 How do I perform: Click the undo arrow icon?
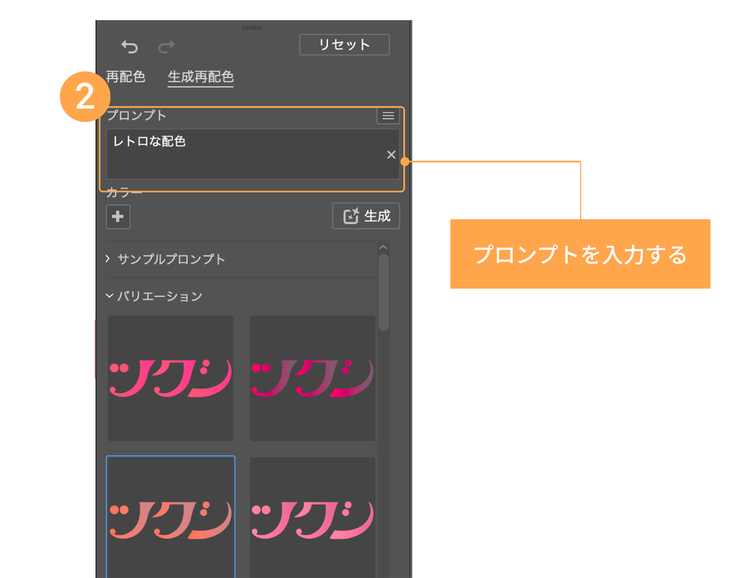[x=130, y=47]
